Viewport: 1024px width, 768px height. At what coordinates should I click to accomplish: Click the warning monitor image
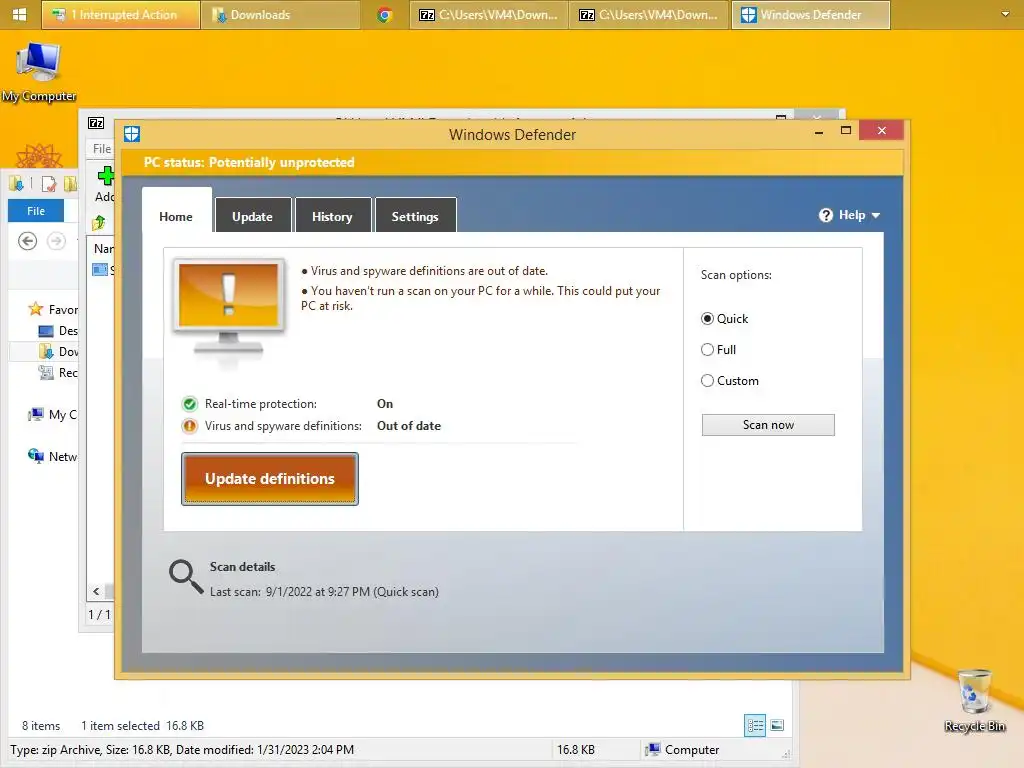pos(229,308)
